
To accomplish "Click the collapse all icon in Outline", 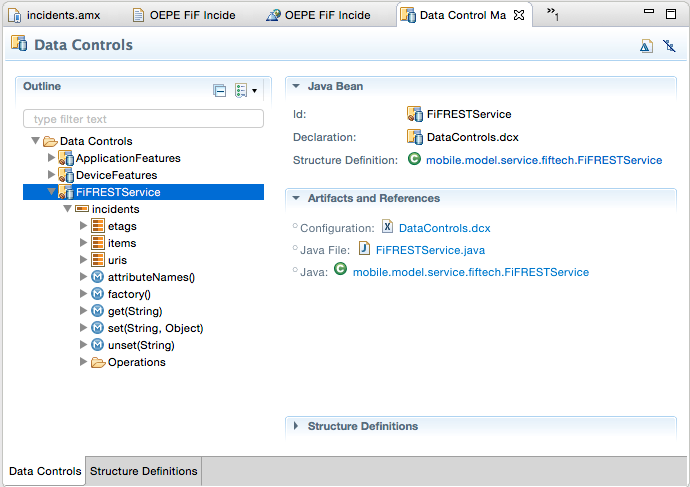I will click(x=219, y=91).
